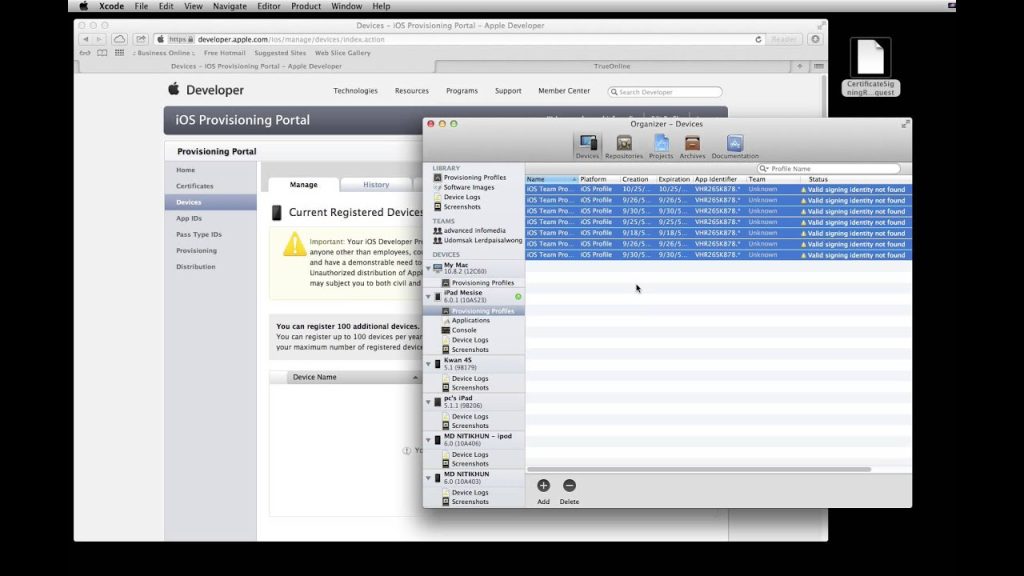1024x576 pixels.
Task: Open Projects in Organizer toolbar
Action: point(661,146)
